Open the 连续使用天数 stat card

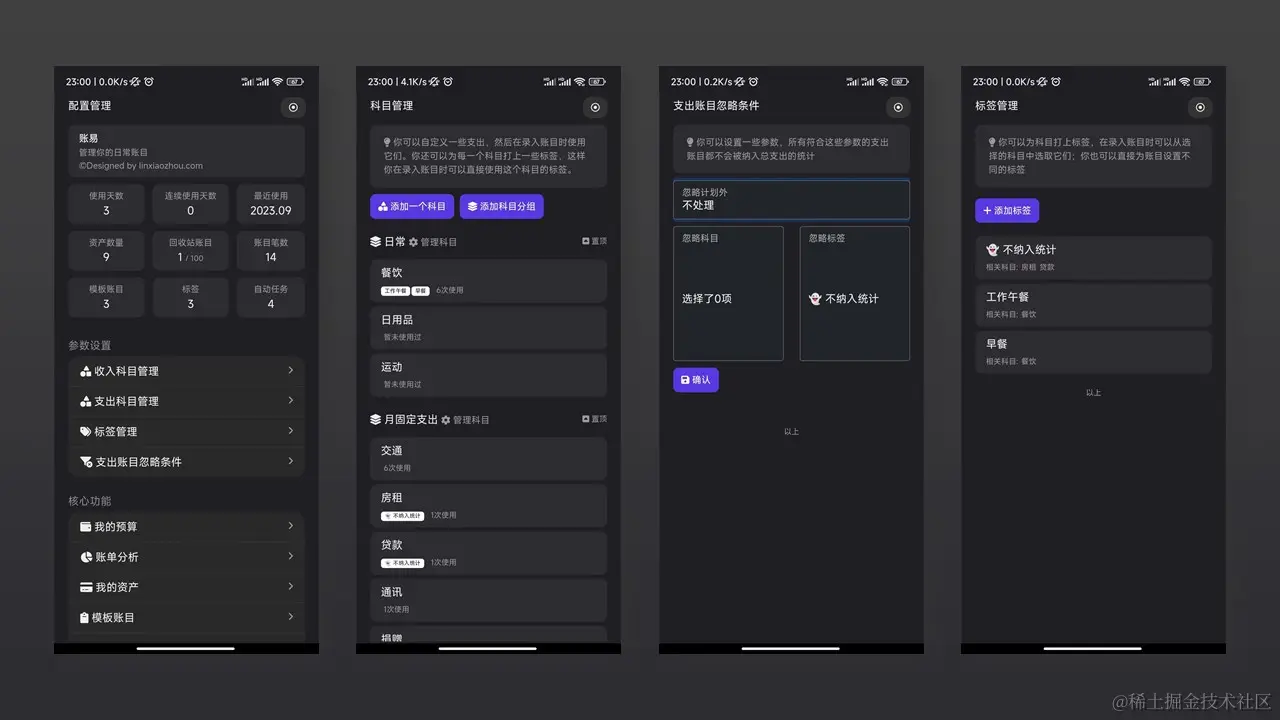pyautogui.click(x=191, y=204)
